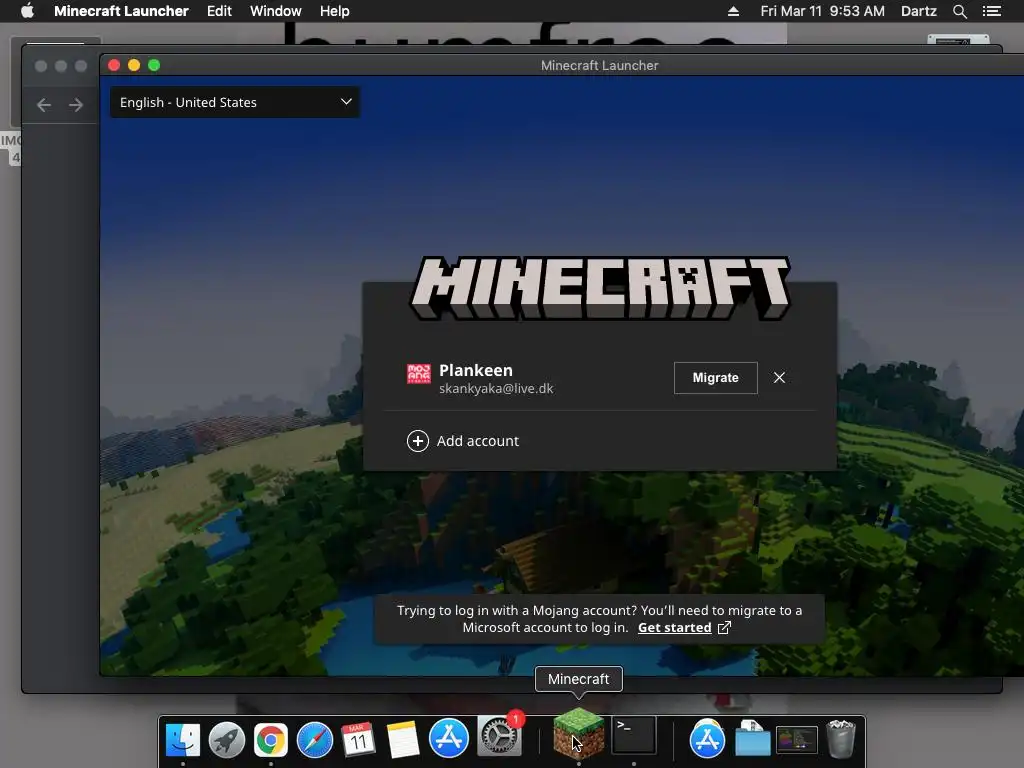This screenshot has width=1024, height=768.
Task: Click the Dartz user menu
Action: (x=918, y=11)
